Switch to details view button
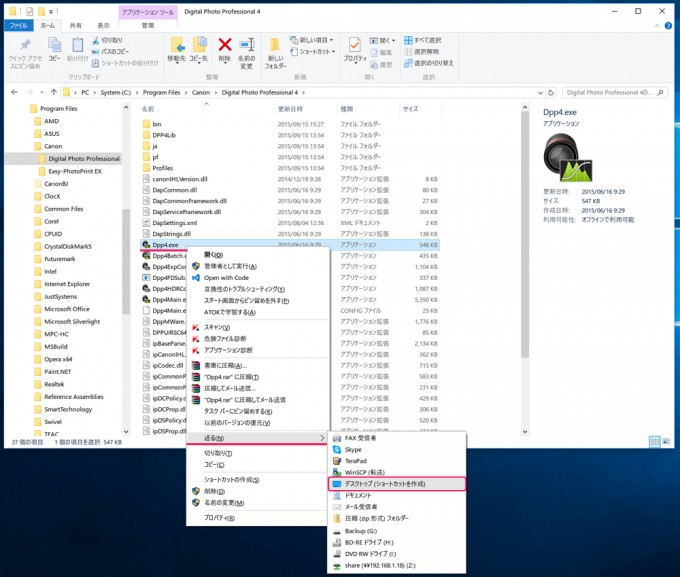 click(x=655, y=442)
